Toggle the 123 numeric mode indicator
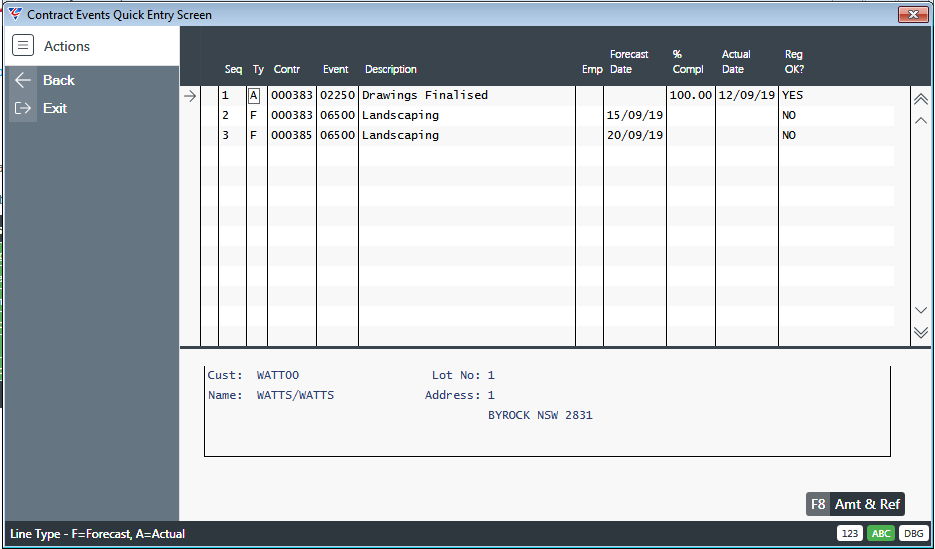Image resolution: width=935 pixels, height=549 pixels. (x=850, y=534)
